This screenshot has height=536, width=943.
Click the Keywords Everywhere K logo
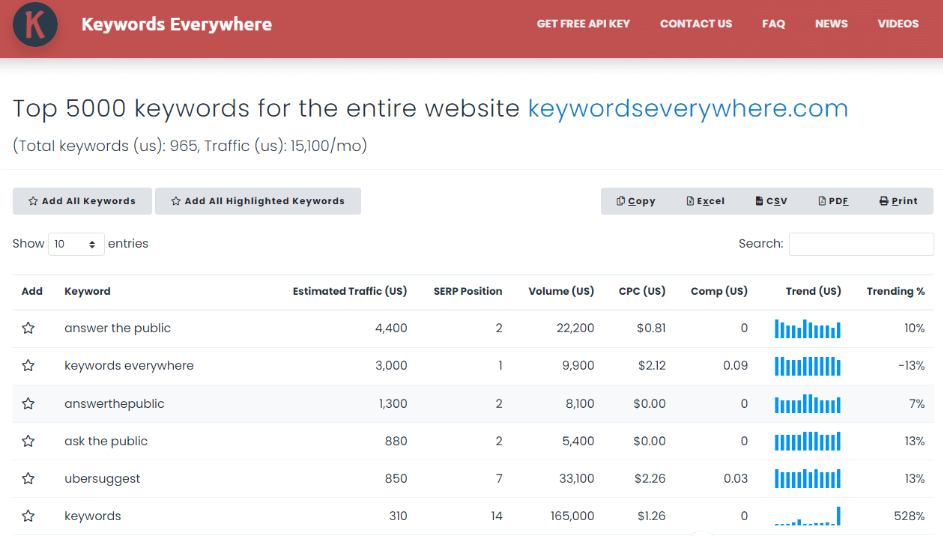[35, 24]
